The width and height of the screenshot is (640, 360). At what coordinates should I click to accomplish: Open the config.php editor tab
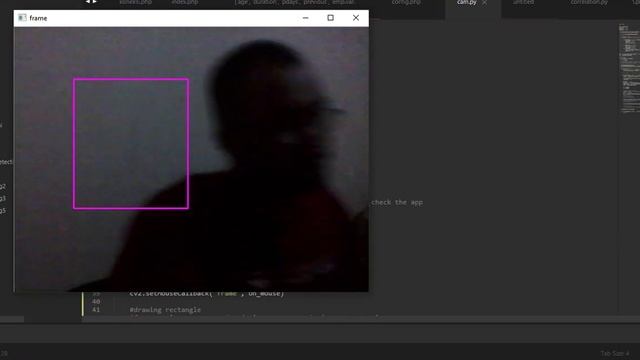(406, 2)
